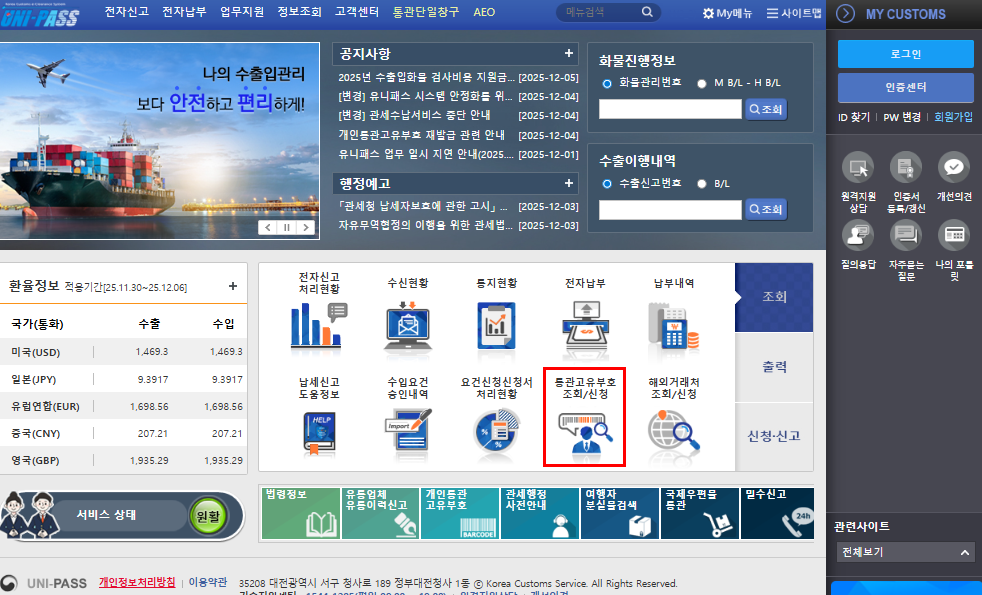Click 인증서 등록/갱신 icon
982x595 pixels.
[x=906, y=167]
